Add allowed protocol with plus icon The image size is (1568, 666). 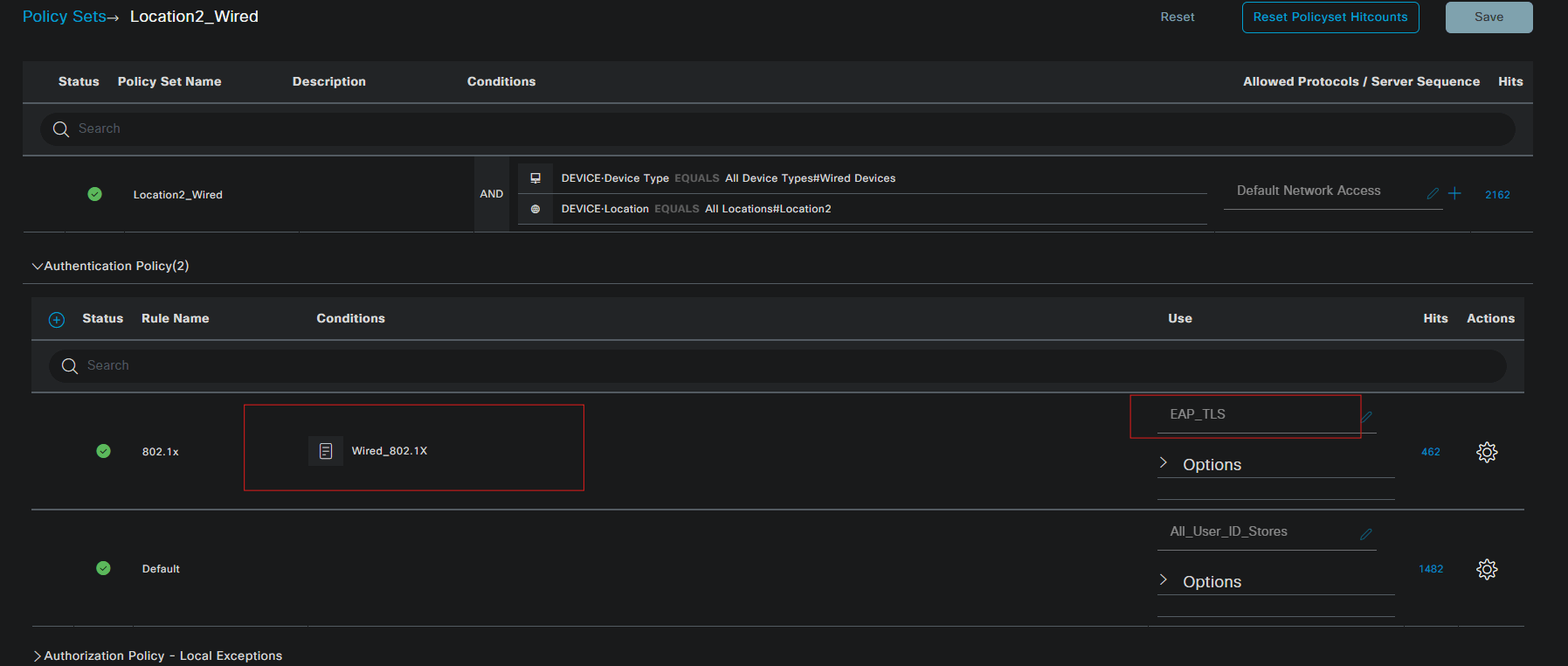pyautogui.click(x=1454, y=193)
